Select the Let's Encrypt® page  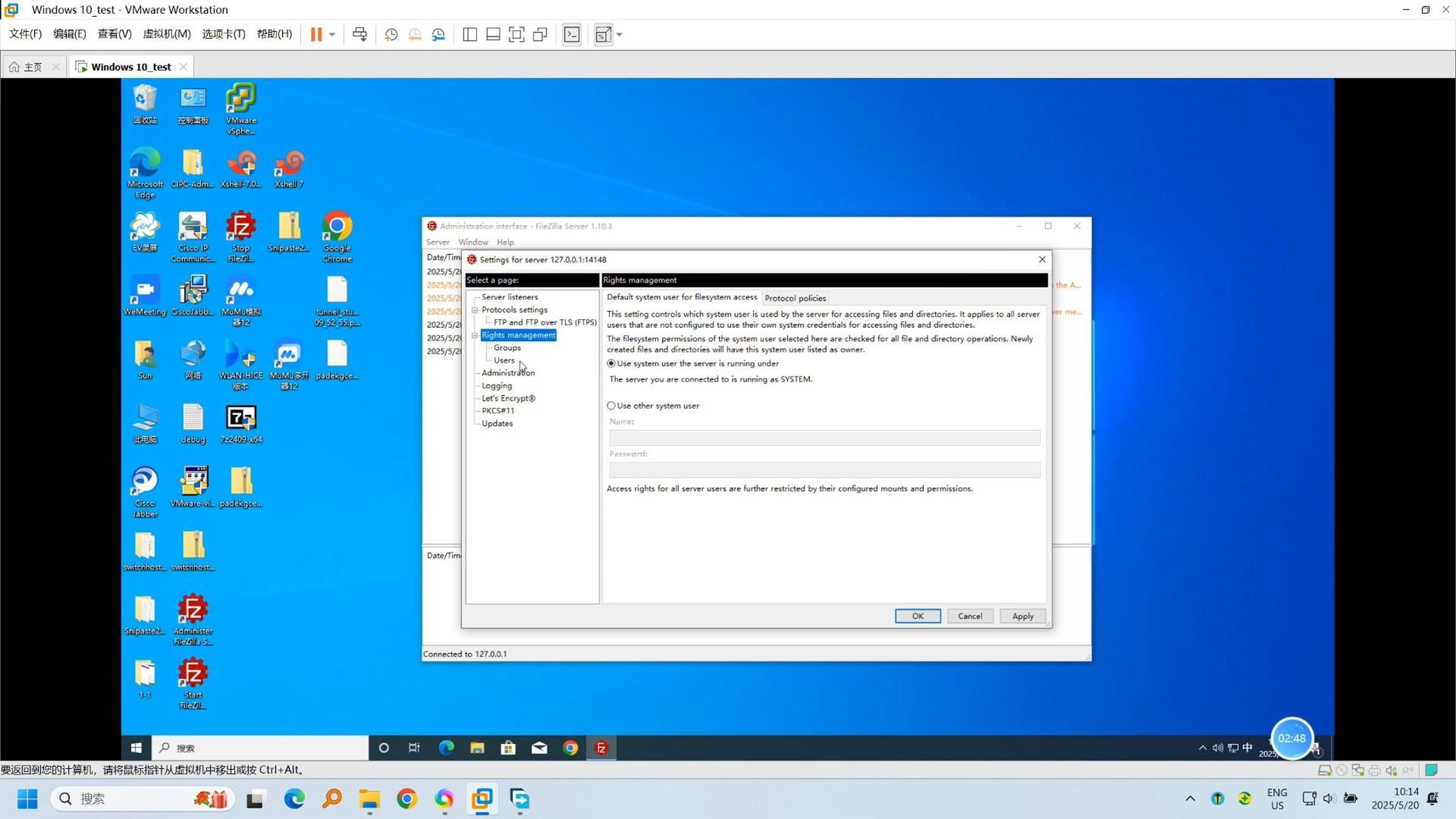pyautogui.click(x=508, y=398)
